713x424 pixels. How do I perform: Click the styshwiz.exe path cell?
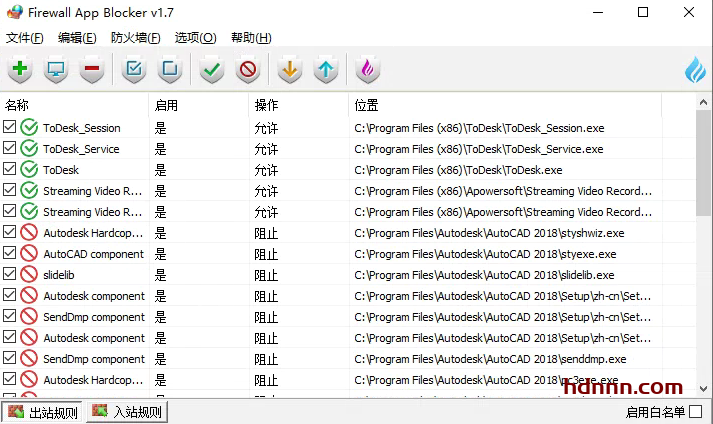489,233
